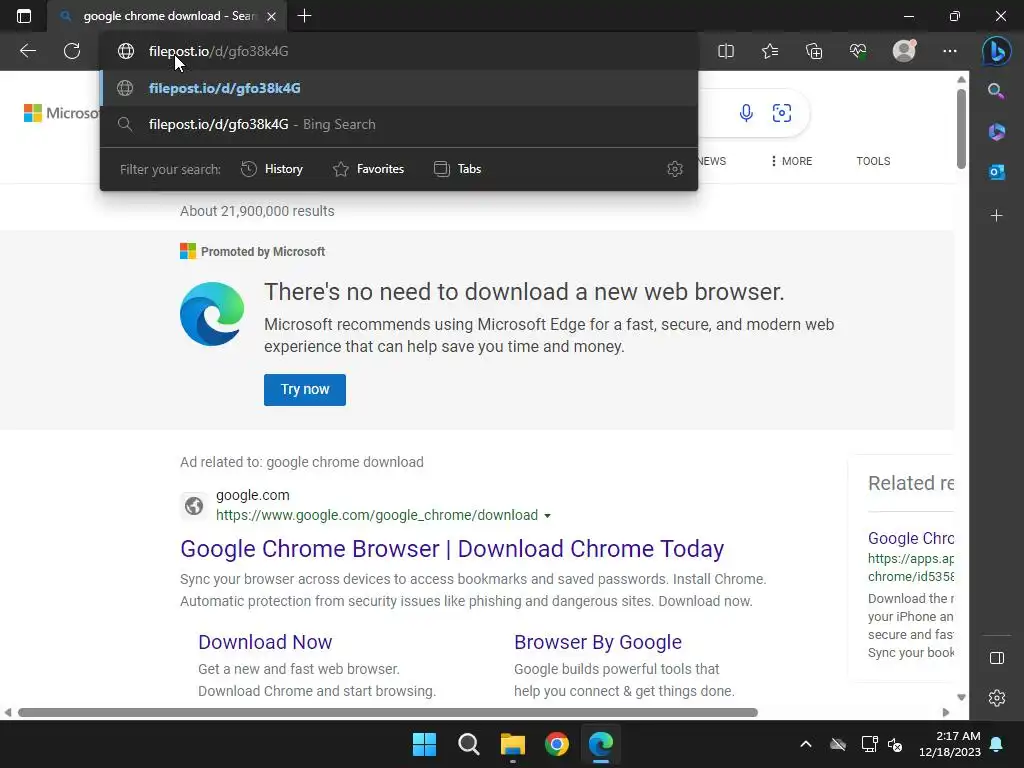Image resolution: width=1024 pixels, height=768 pixels.
Task: Select the filepost.io Bing Search suggestion
Action: point(399,124)
